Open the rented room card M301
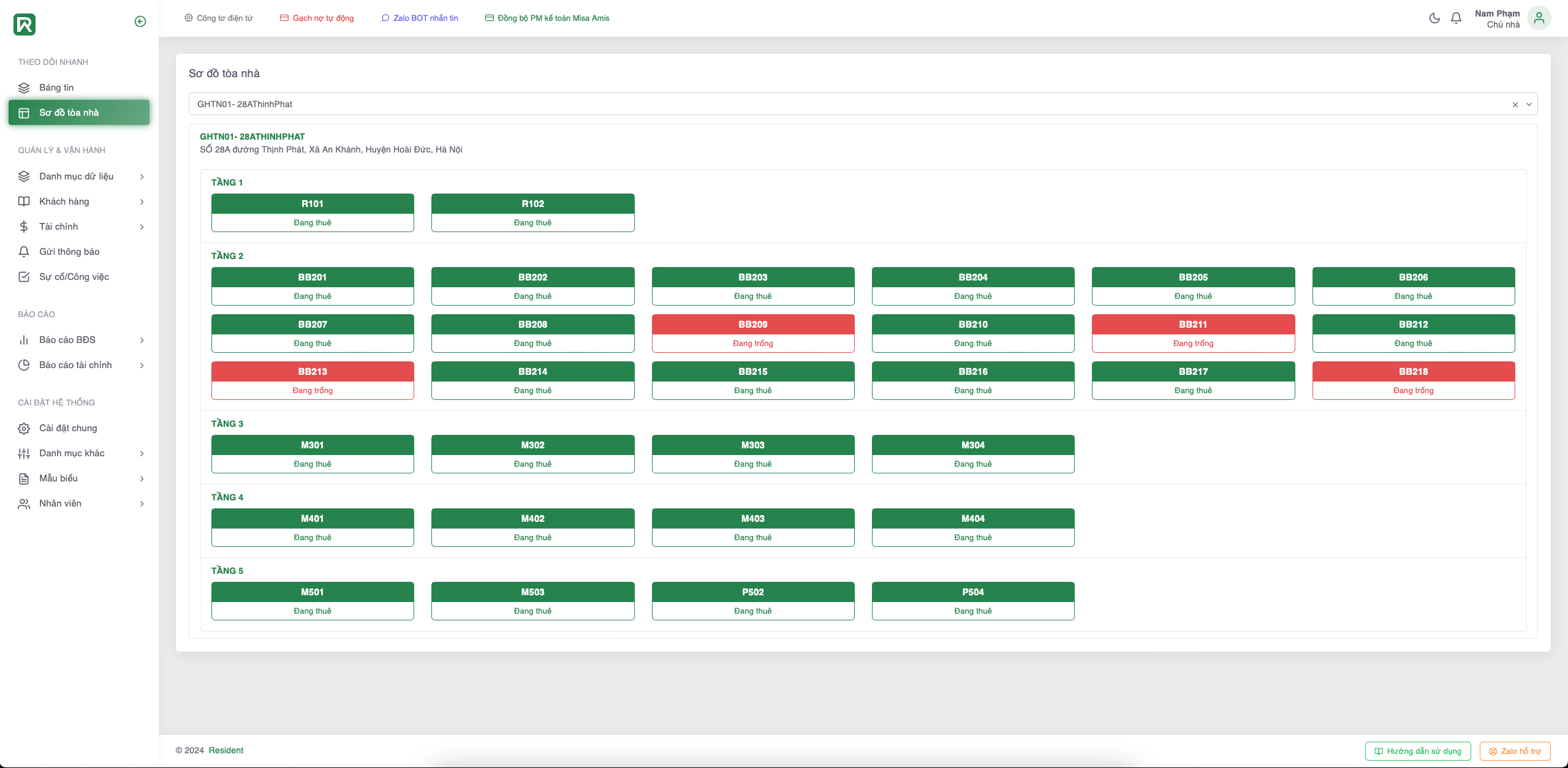The height and width of the screenshot is (768, 1568). [312, 454]
